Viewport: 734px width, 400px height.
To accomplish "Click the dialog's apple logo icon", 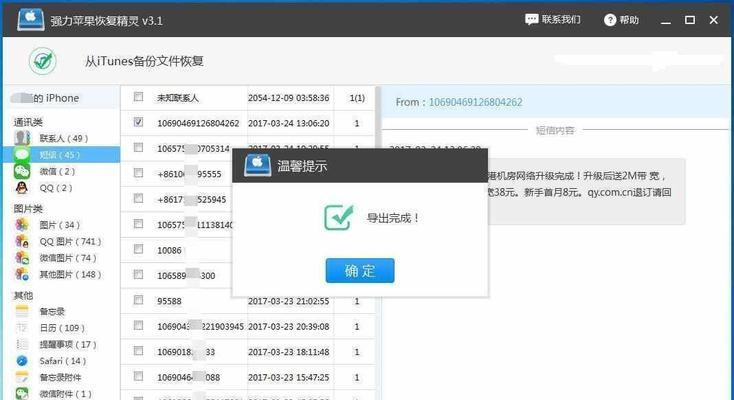I will [257, 165].
